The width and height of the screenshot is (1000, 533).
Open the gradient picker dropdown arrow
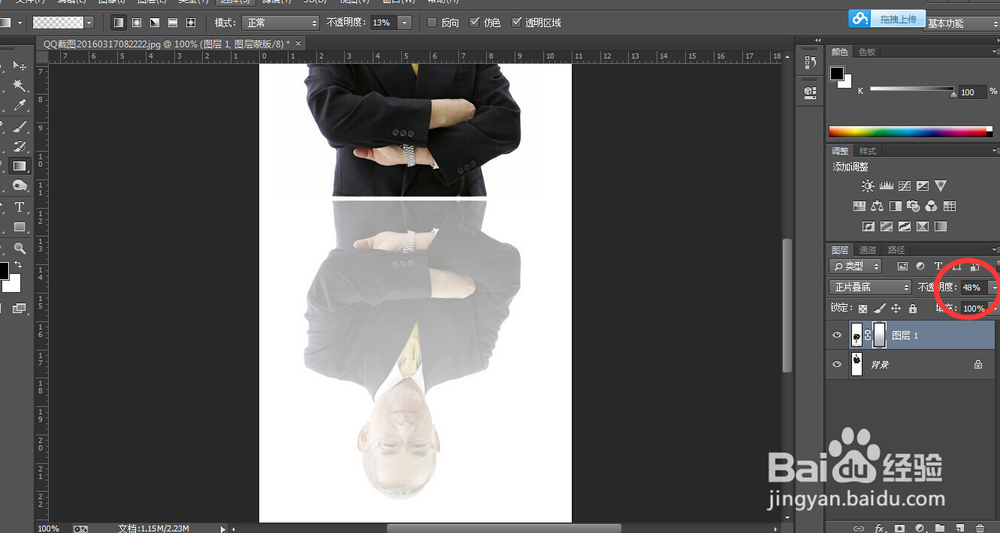(89, 23)
